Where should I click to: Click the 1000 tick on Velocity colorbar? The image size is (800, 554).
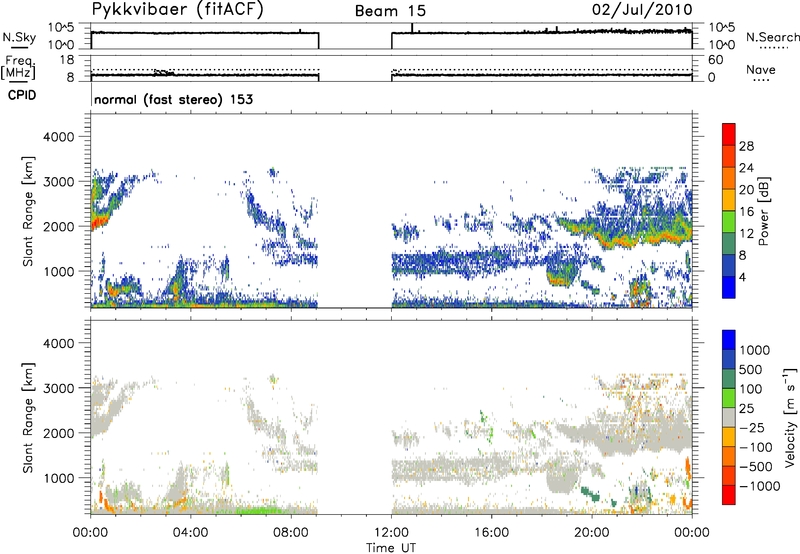755,350
